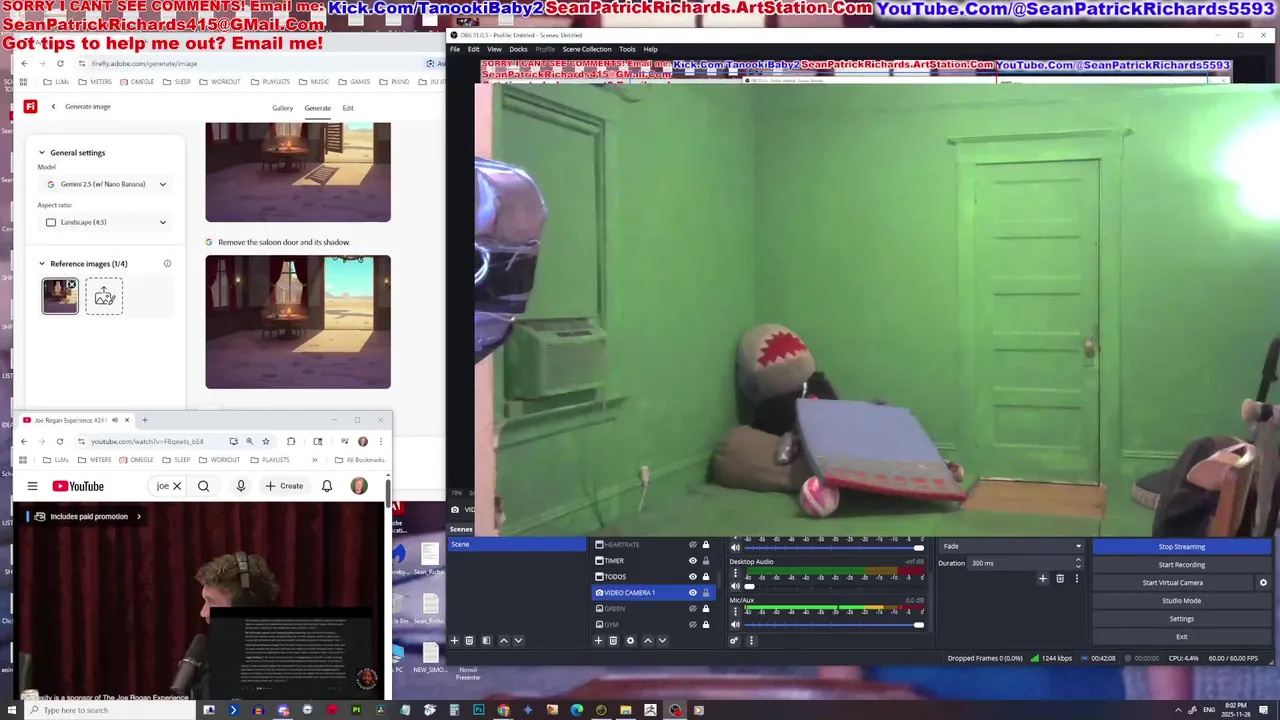Add a scene transition with plus icon
This screenshot has width=1280, height=720.
(x=1042, y=578)
